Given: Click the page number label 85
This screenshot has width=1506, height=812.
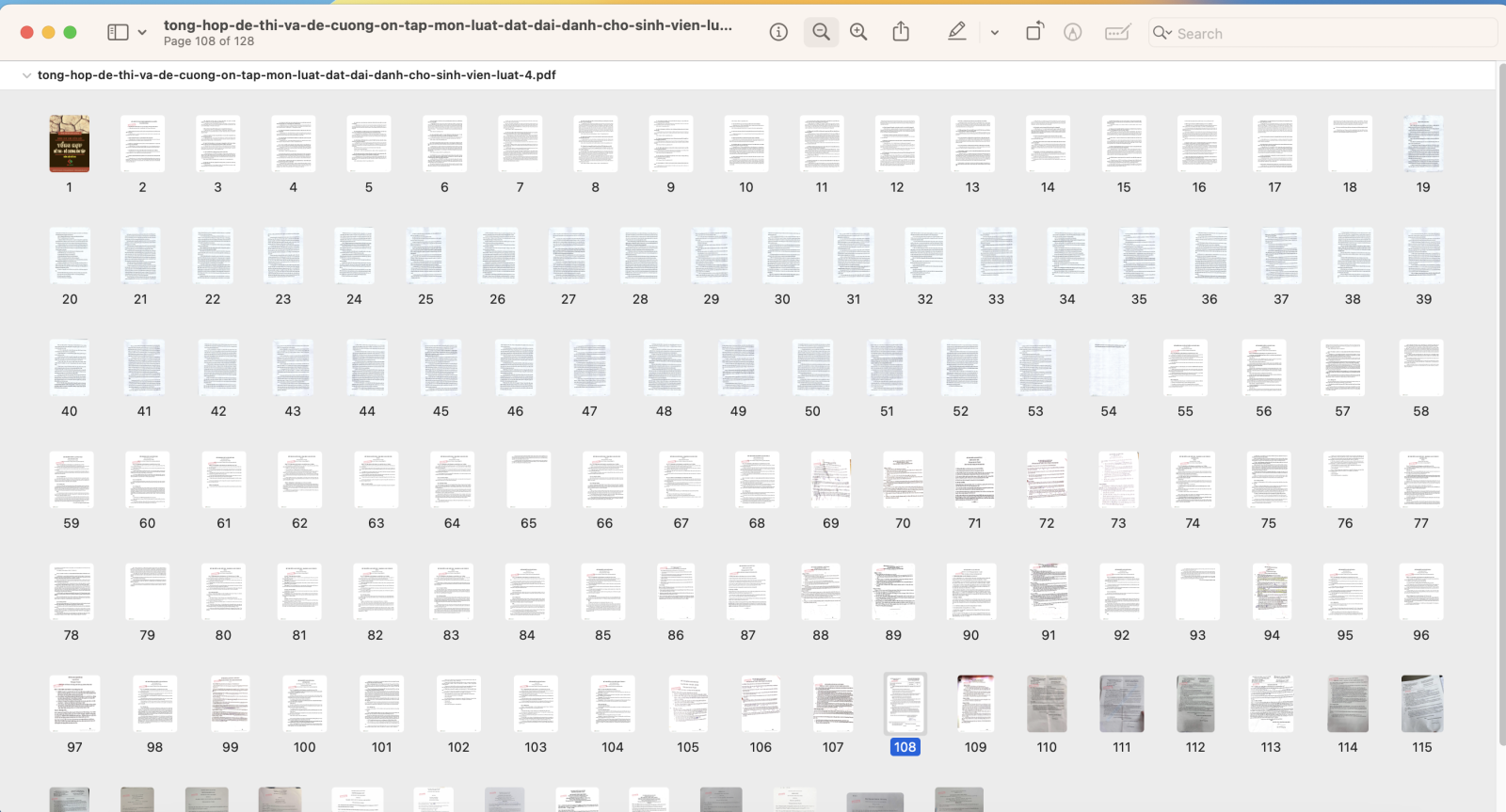Looking at the screenshot, I should (603, 635).
